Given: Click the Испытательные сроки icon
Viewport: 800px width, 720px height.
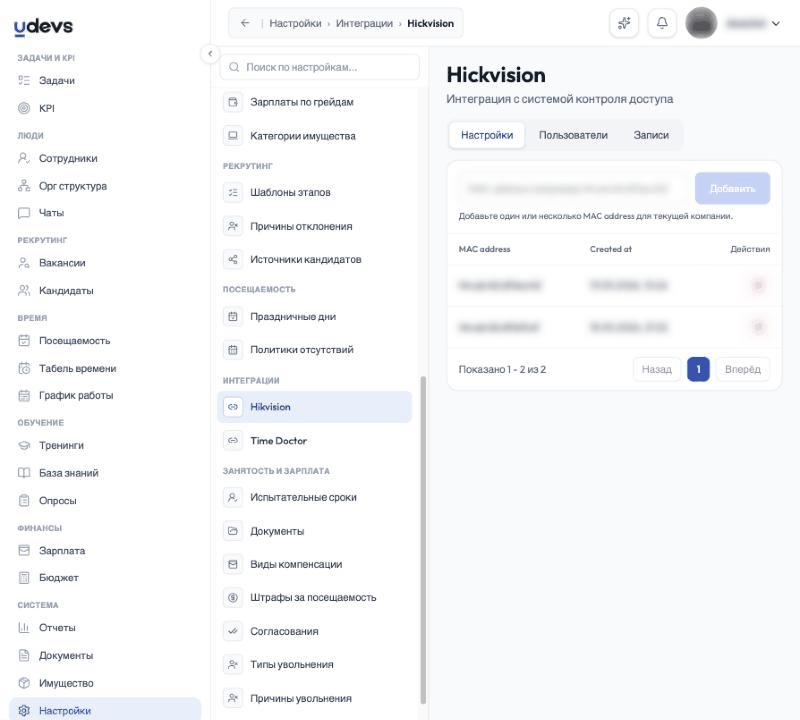Looking at the screenshot, I should coord(233,497).
